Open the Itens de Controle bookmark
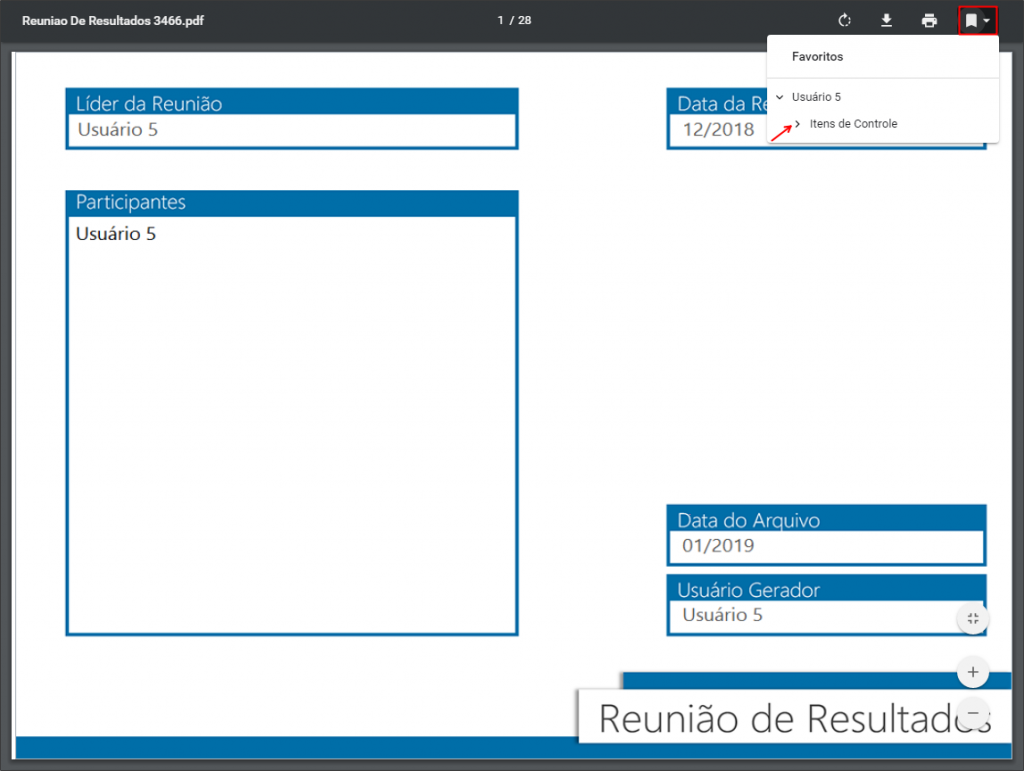The image size is (1024, 771). tap(853, 123)
